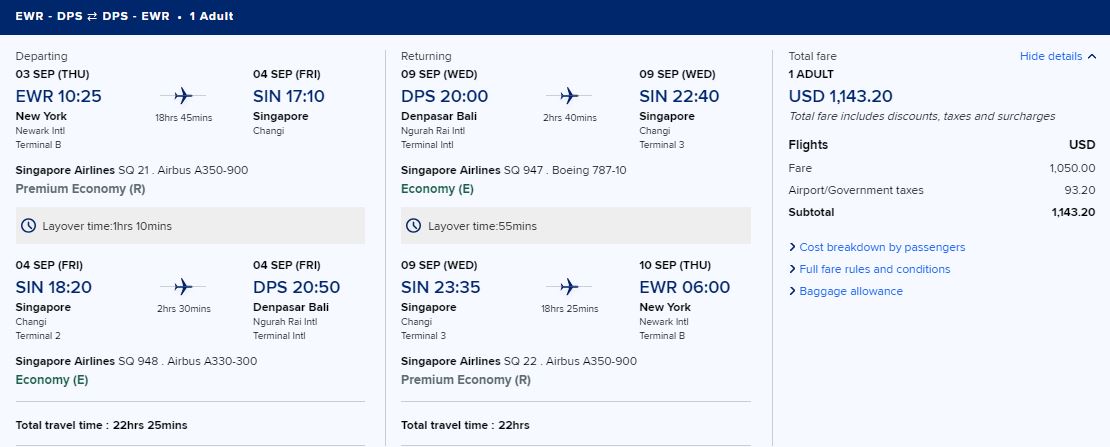Click clock icon beside 1hrs 10mins layover
This screenshot has width=1110, height=447.
29,226
